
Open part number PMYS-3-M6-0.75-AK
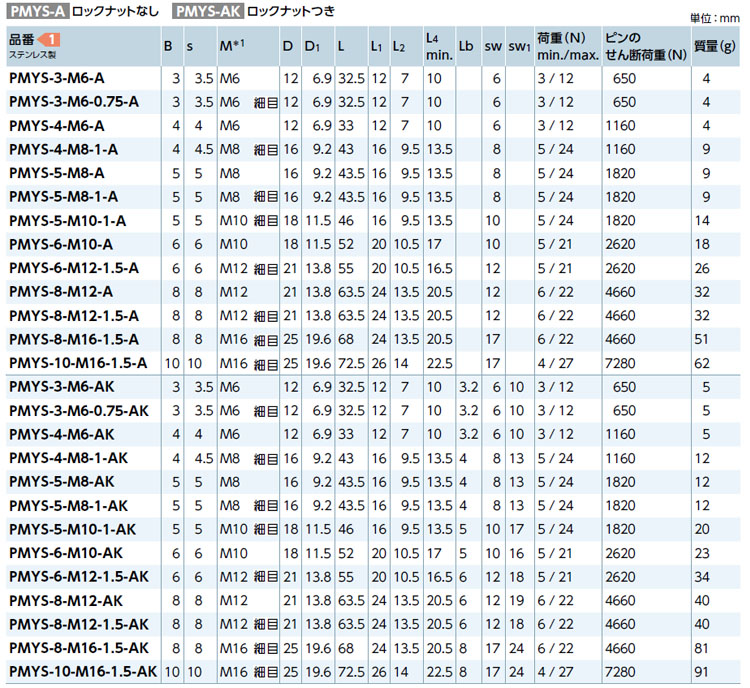tap(78, 410)
